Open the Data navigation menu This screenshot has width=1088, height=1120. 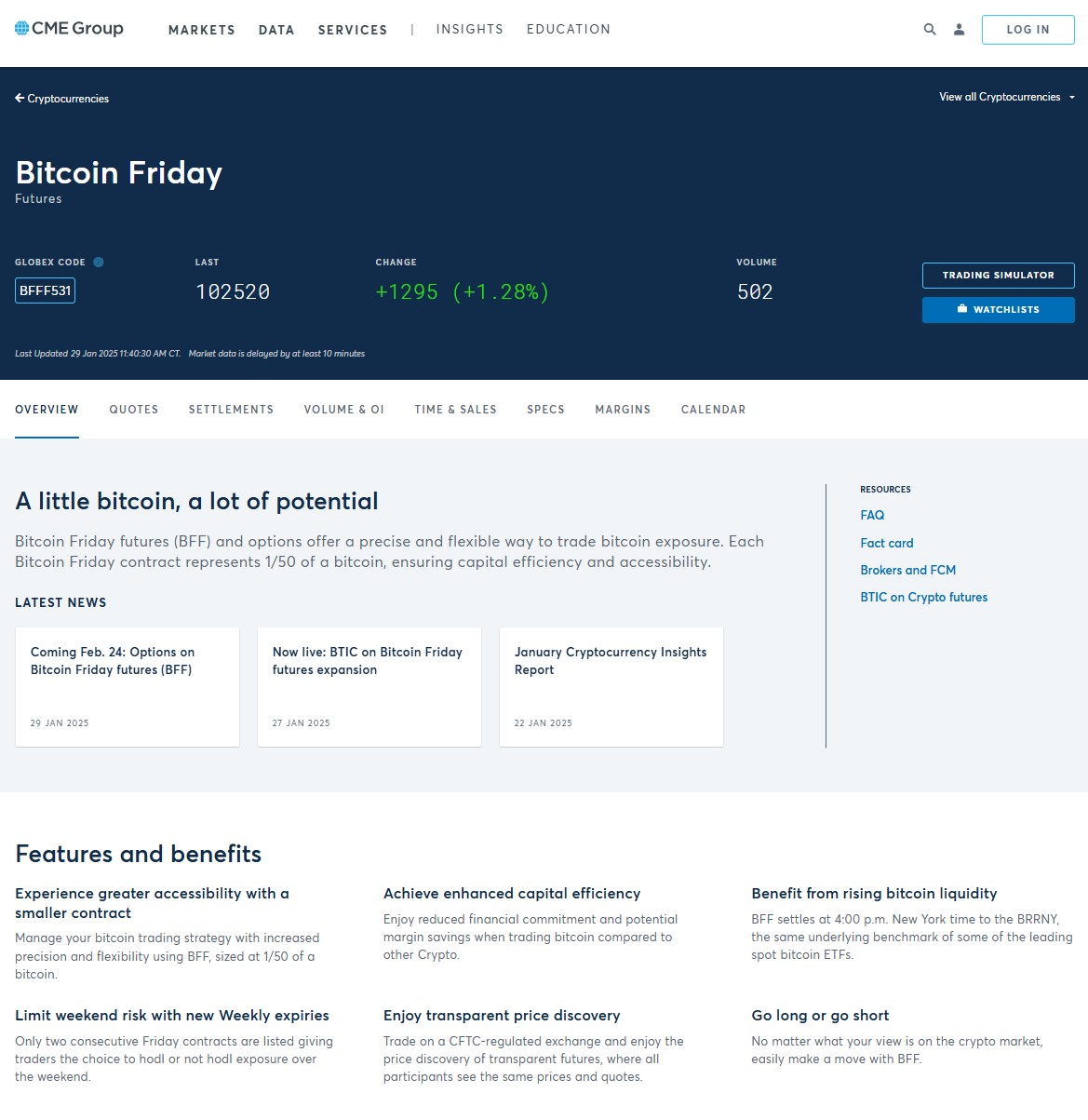276,30
